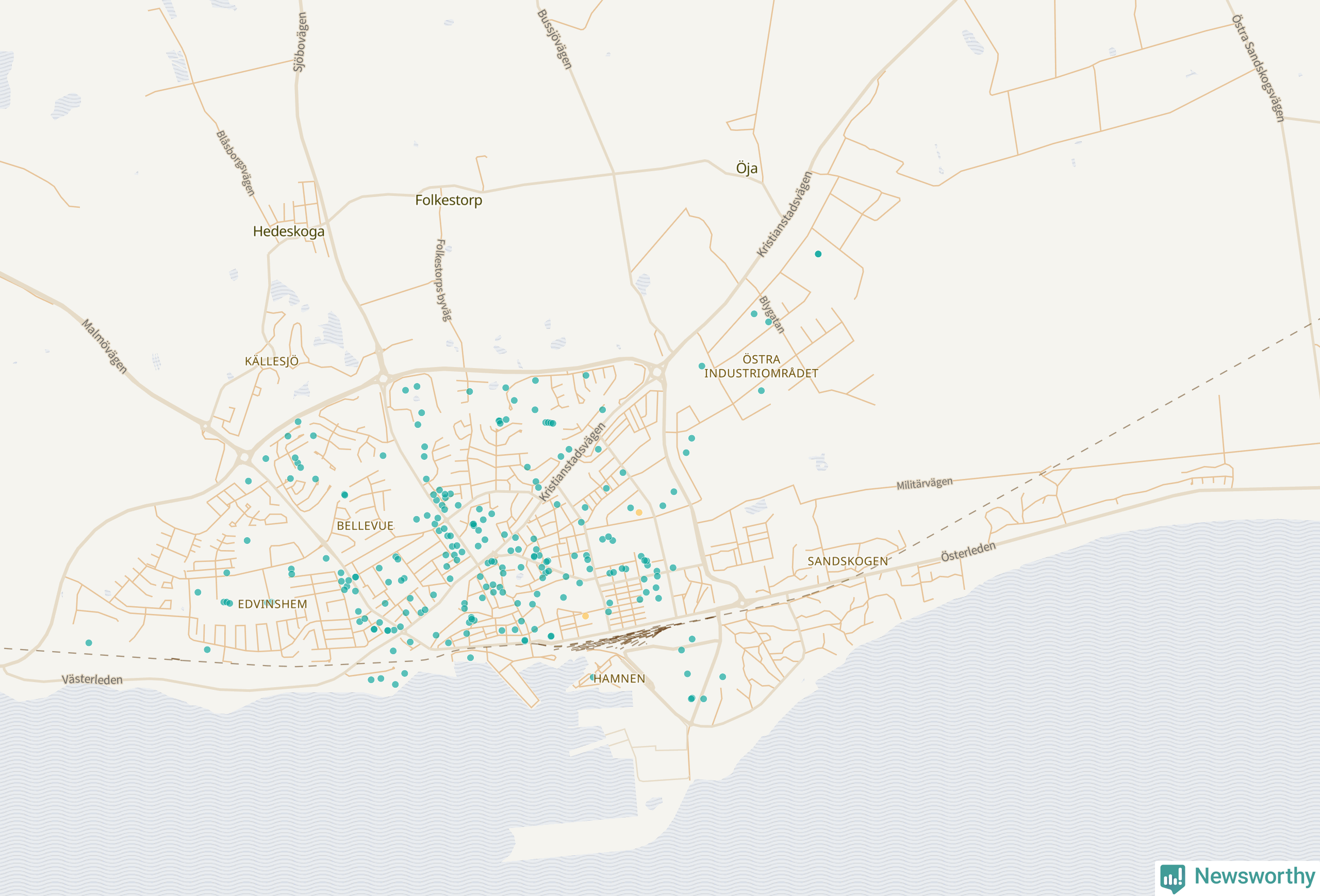Click the Östra Sandskogsvägen road label
This screenshot has width=1320, height=896.
[x=1258, y=68]
